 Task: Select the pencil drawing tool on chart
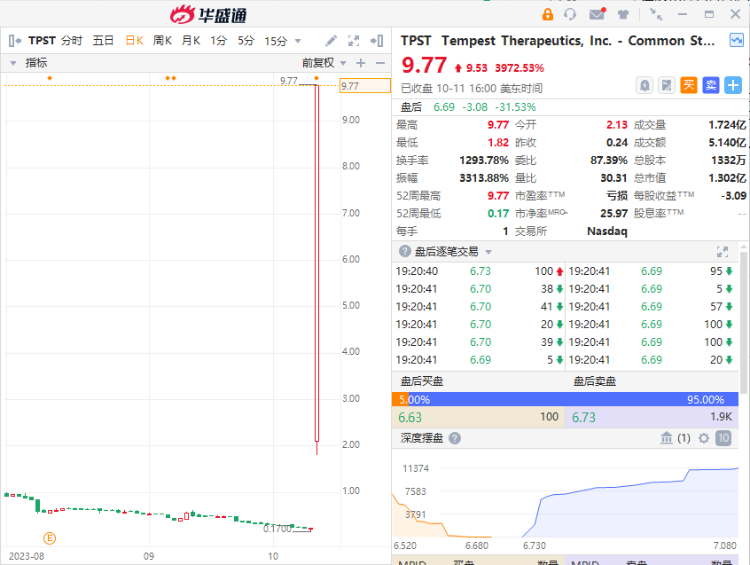point(331,41)
